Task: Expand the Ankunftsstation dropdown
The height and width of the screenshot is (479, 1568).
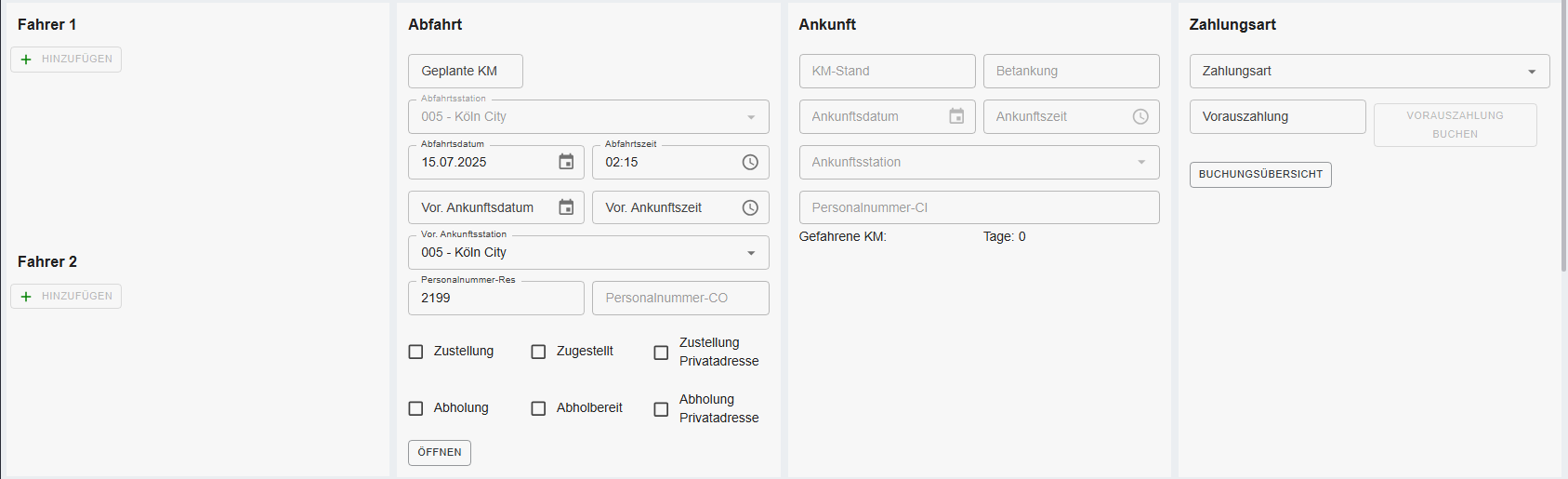Action: [1141, 162]
